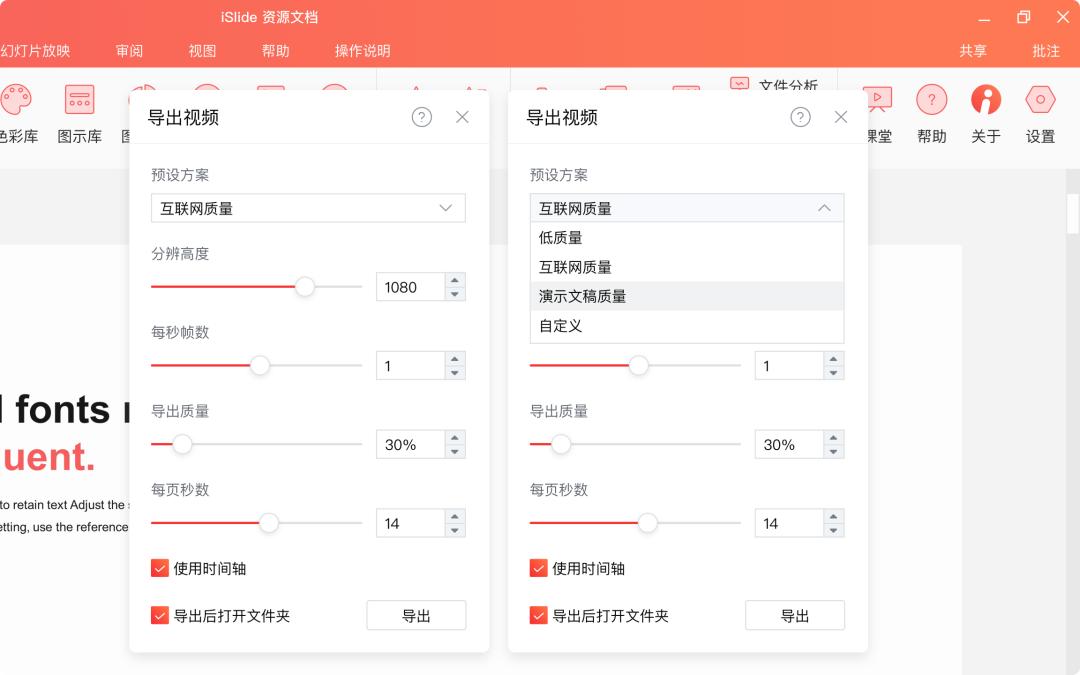This screenshot has width=1080, height=675.
Task: Open the 视图 menu tab
Action: [x=202, y=51]
